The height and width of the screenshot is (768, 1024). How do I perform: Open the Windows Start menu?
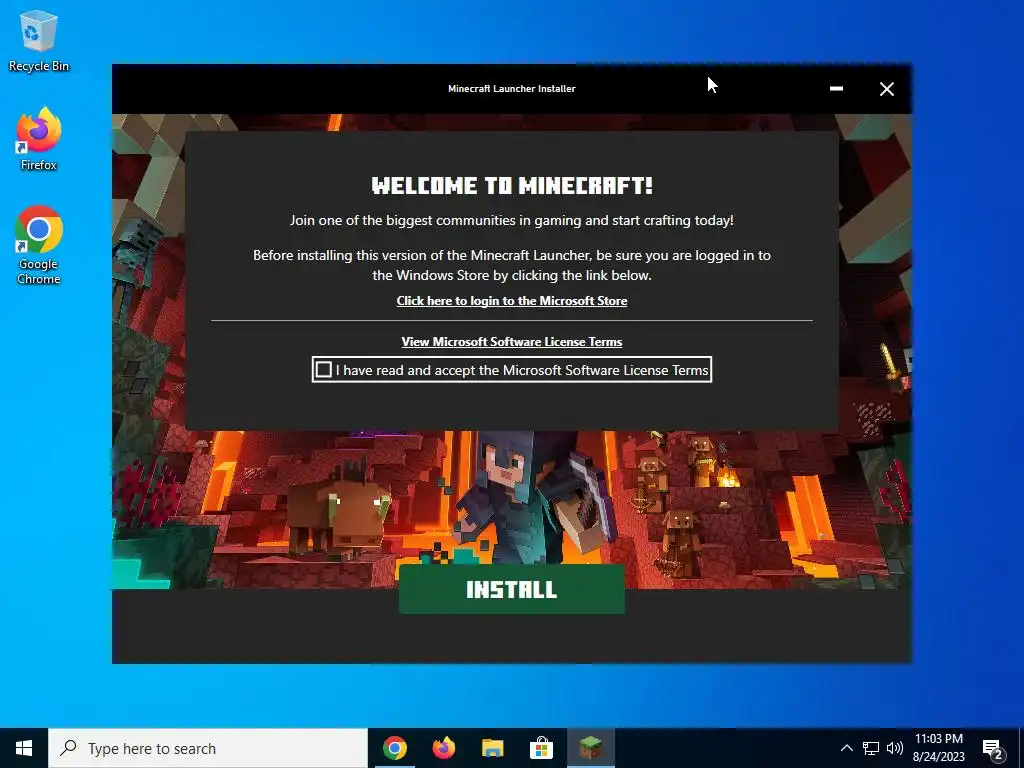tap(24, 748)
